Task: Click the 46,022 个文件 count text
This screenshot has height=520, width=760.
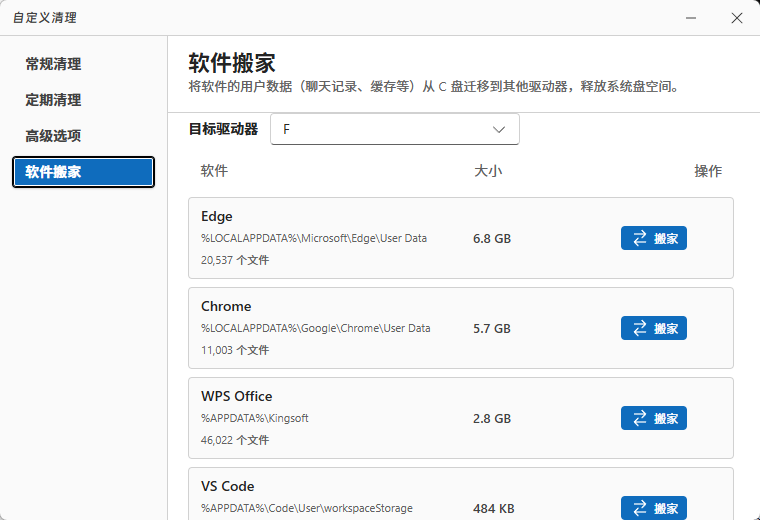Action: [235, 440]
